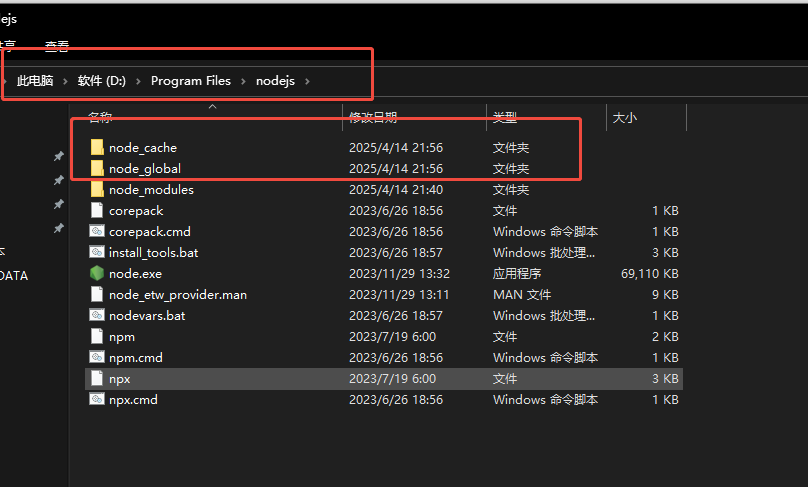This screenshot has height=487, width=808.
Task: Go to Program Files in the breadcrumb
Action: (191, 81)
